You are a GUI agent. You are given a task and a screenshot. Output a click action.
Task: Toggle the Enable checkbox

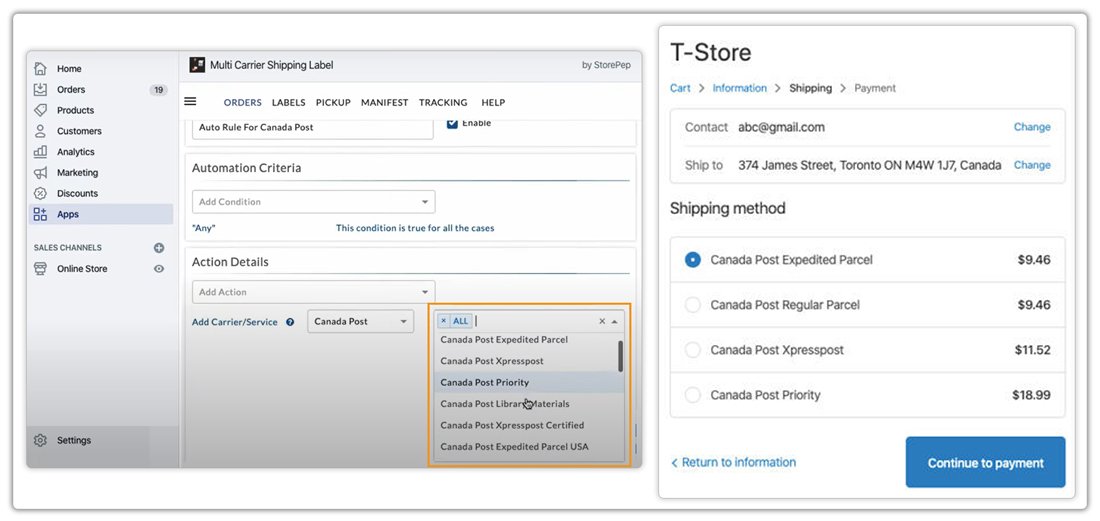click(452, 123)
